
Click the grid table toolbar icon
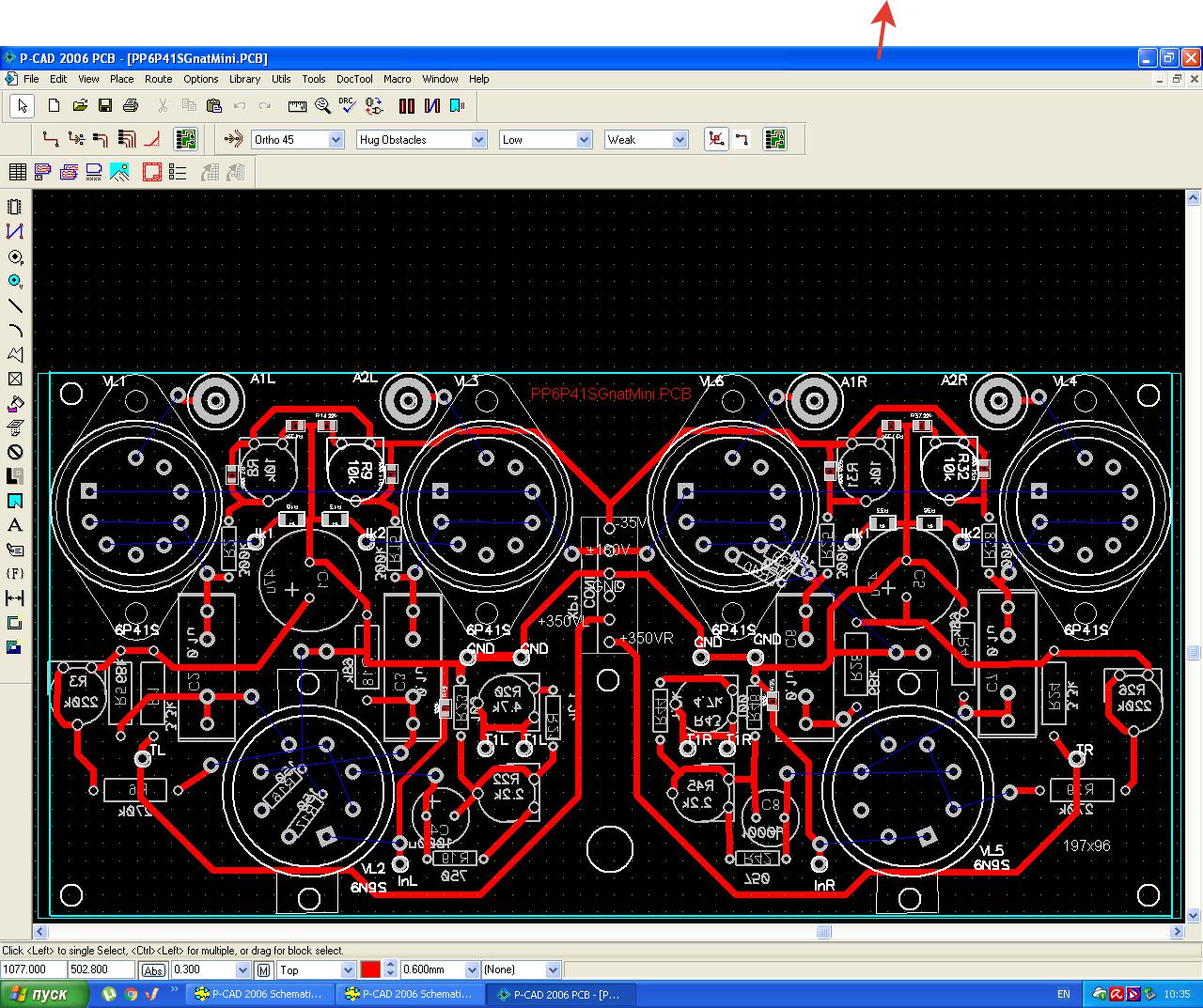(17, 172)
